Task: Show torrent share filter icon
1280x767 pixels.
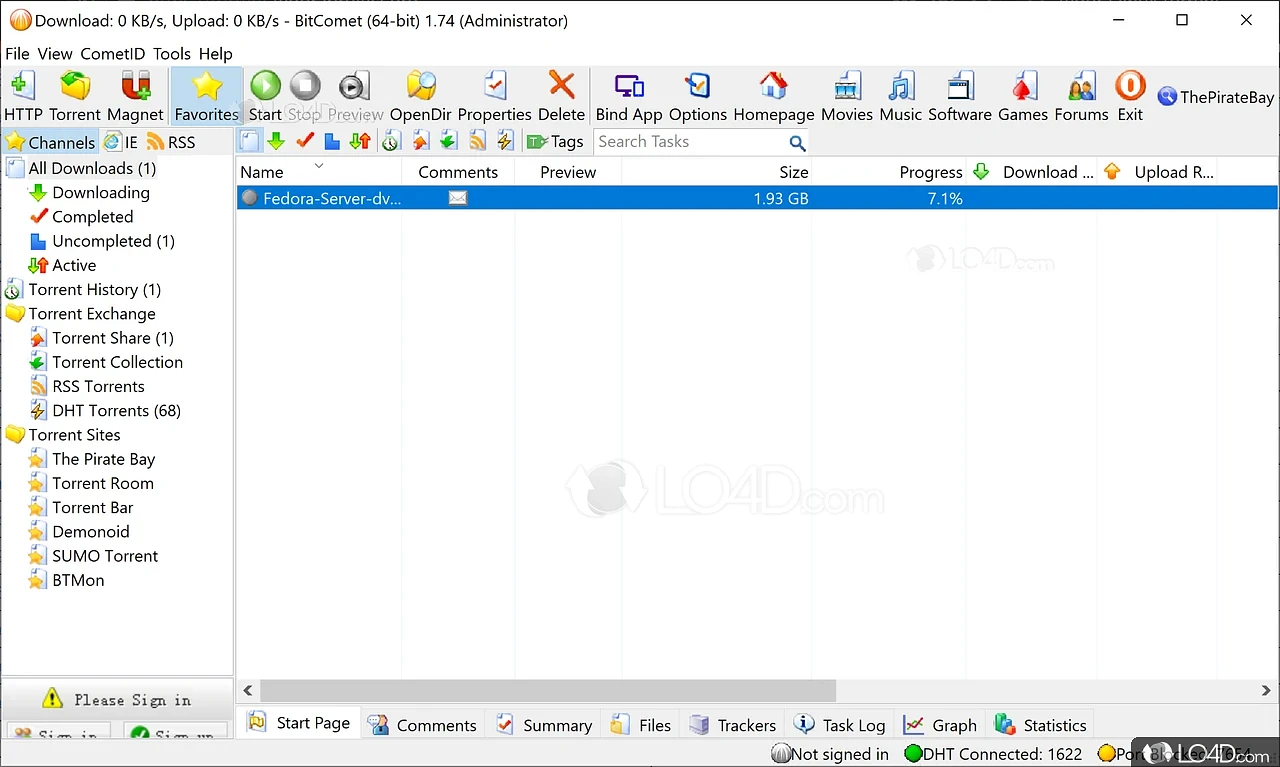Action: click(x=420, y=142)
